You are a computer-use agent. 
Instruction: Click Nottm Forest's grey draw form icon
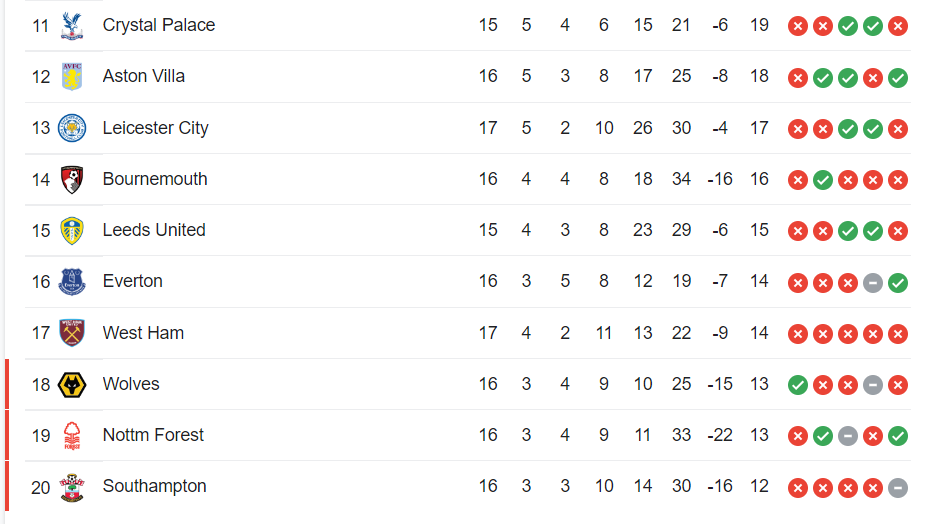point(847,436)
